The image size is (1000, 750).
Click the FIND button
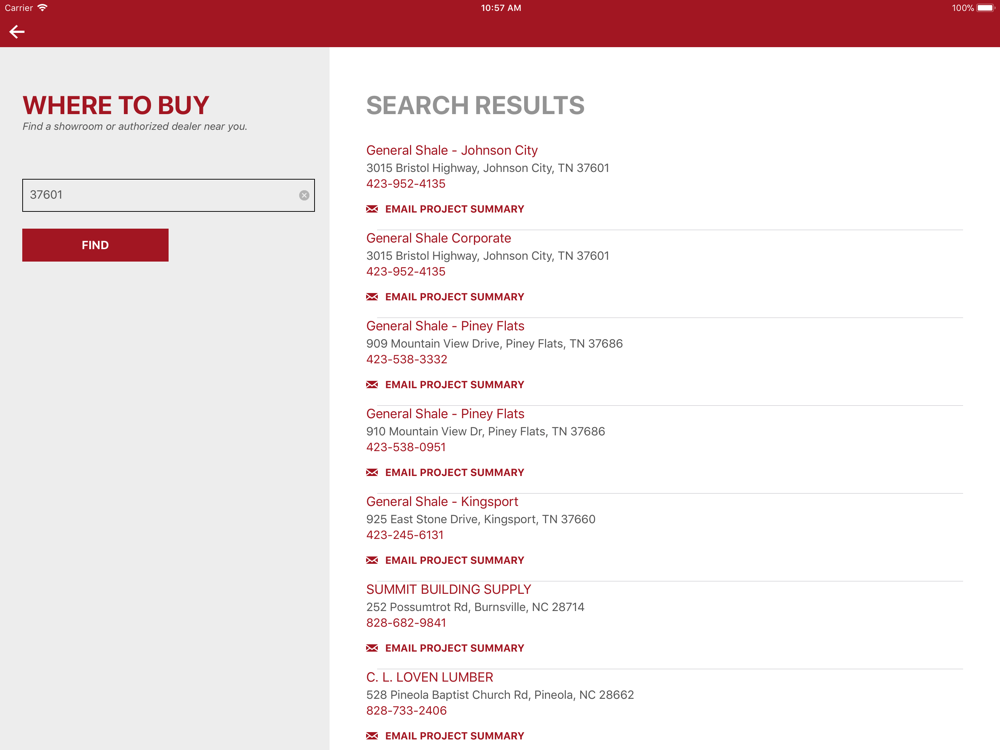(x=95, y=245)
